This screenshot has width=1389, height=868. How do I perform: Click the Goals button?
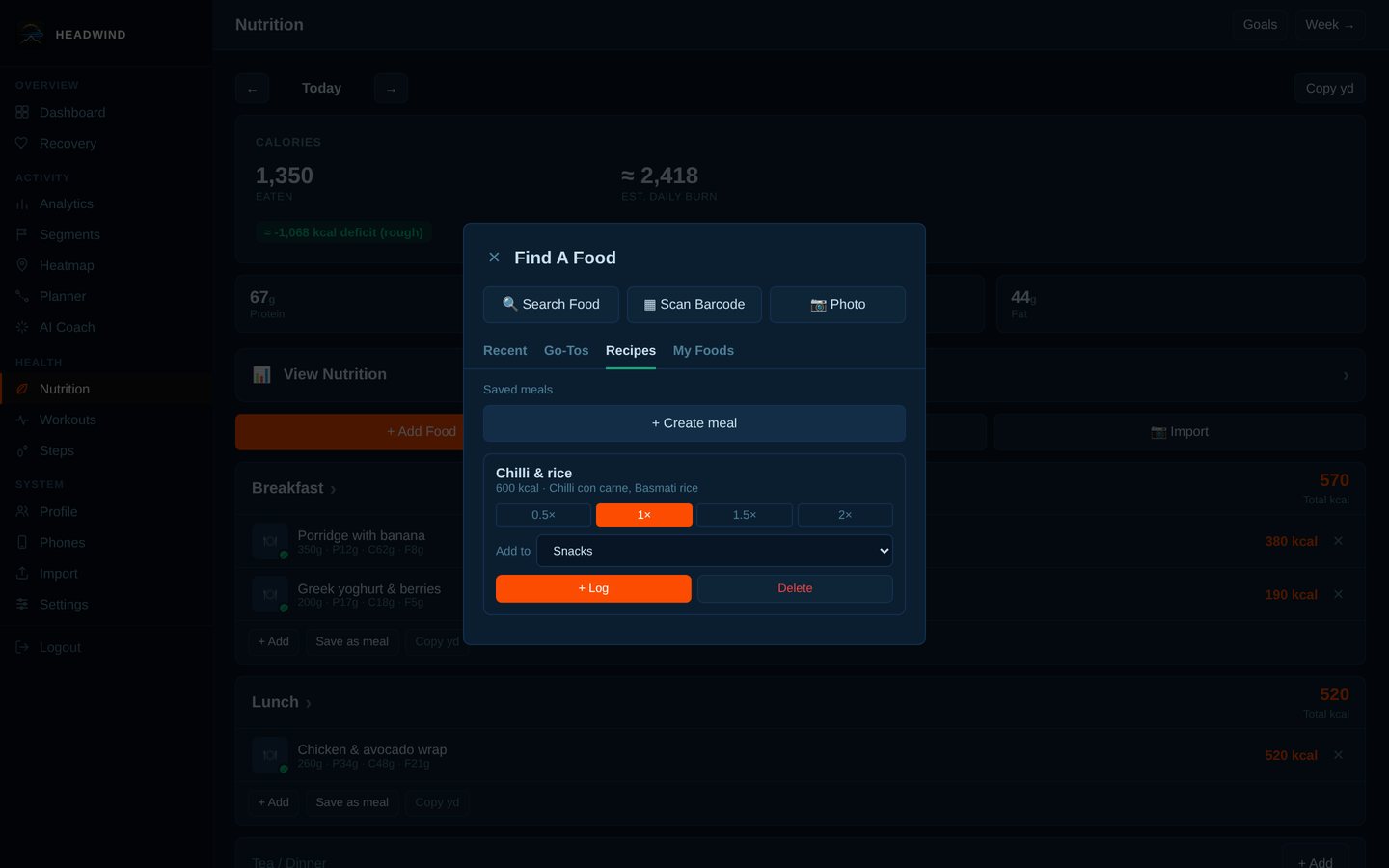1260,25
